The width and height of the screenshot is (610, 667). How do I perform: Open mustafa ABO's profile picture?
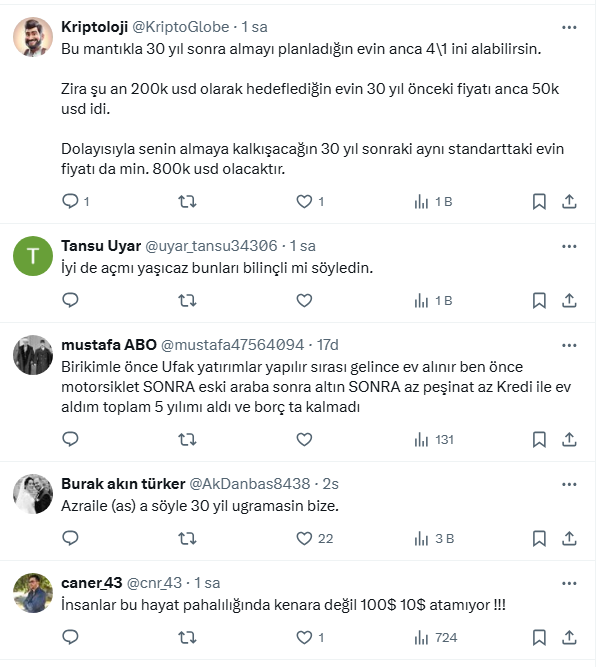(x=34, y=354)
